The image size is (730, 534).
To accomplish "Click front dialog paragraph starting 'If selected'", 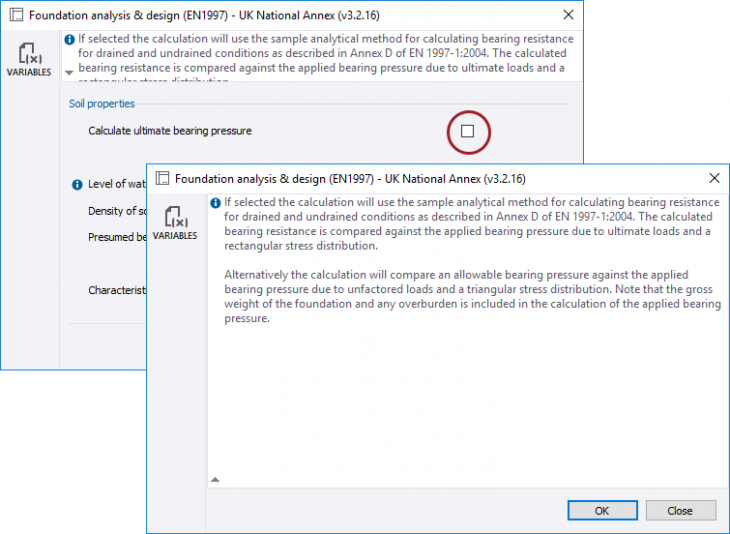I will click(x=472, y=224).
